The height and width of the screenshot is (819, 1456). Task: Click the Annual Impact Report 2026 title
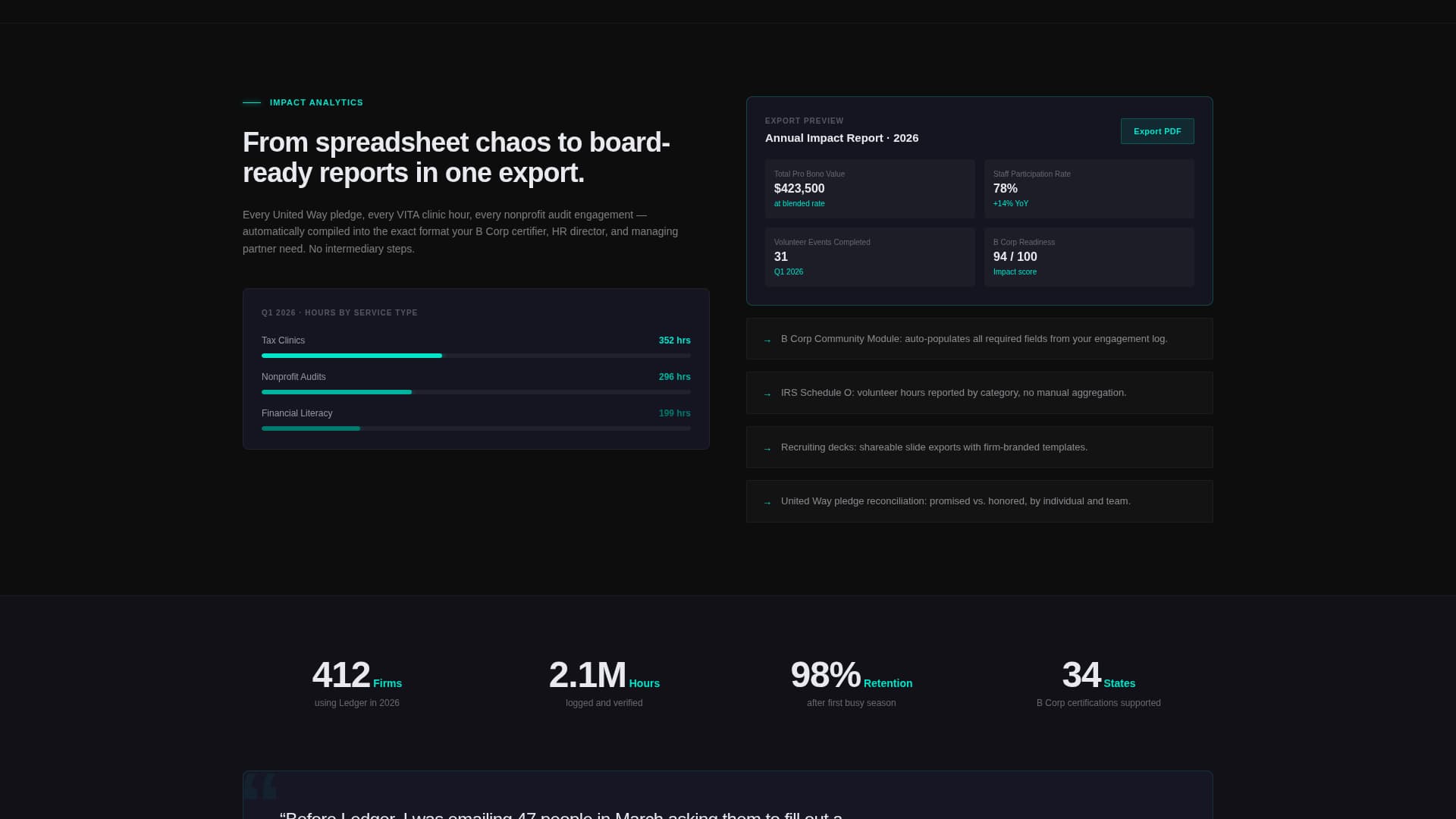[x=841, y=138]
